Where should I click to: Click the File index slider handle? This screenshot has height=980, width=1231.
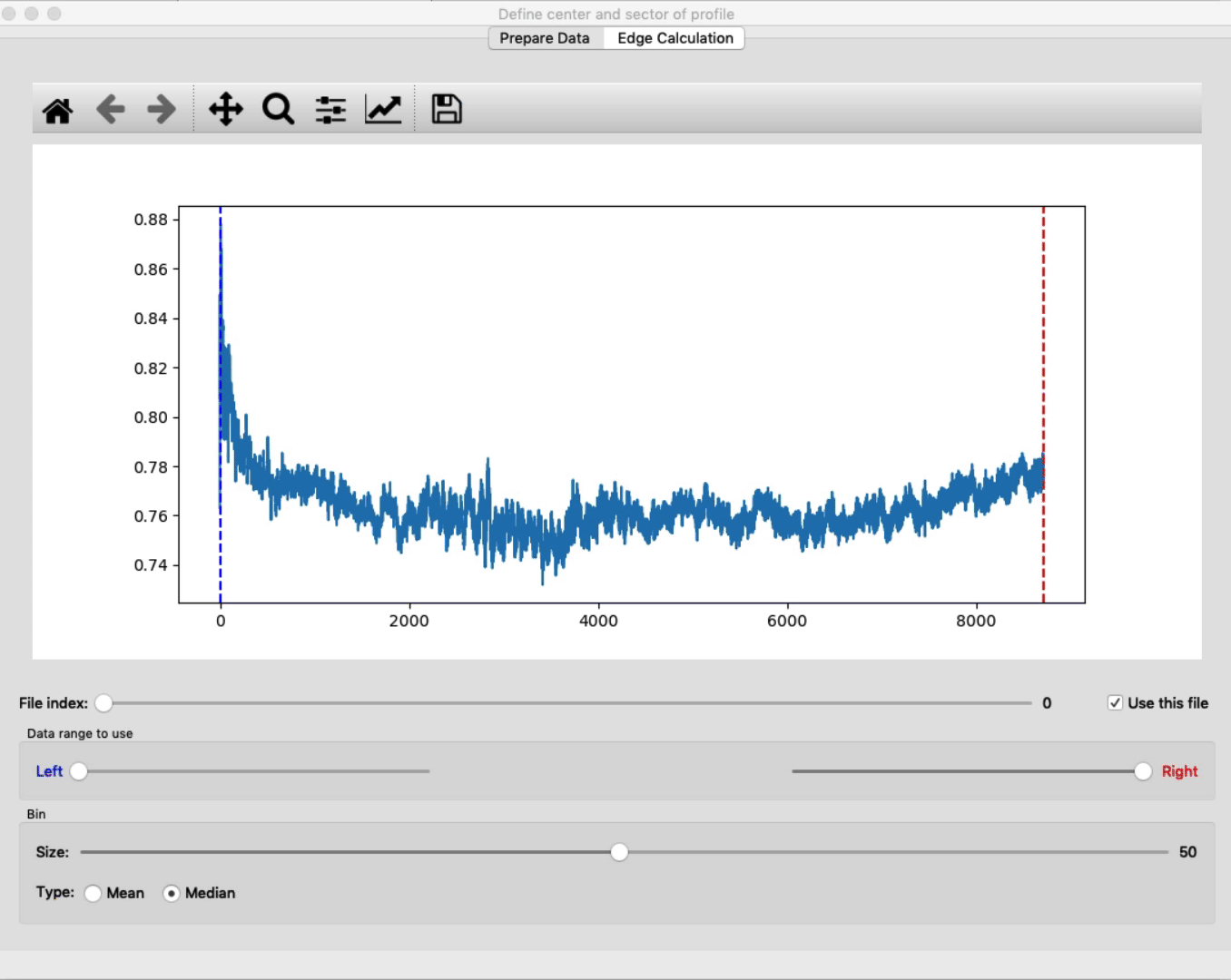pos(104,703)
